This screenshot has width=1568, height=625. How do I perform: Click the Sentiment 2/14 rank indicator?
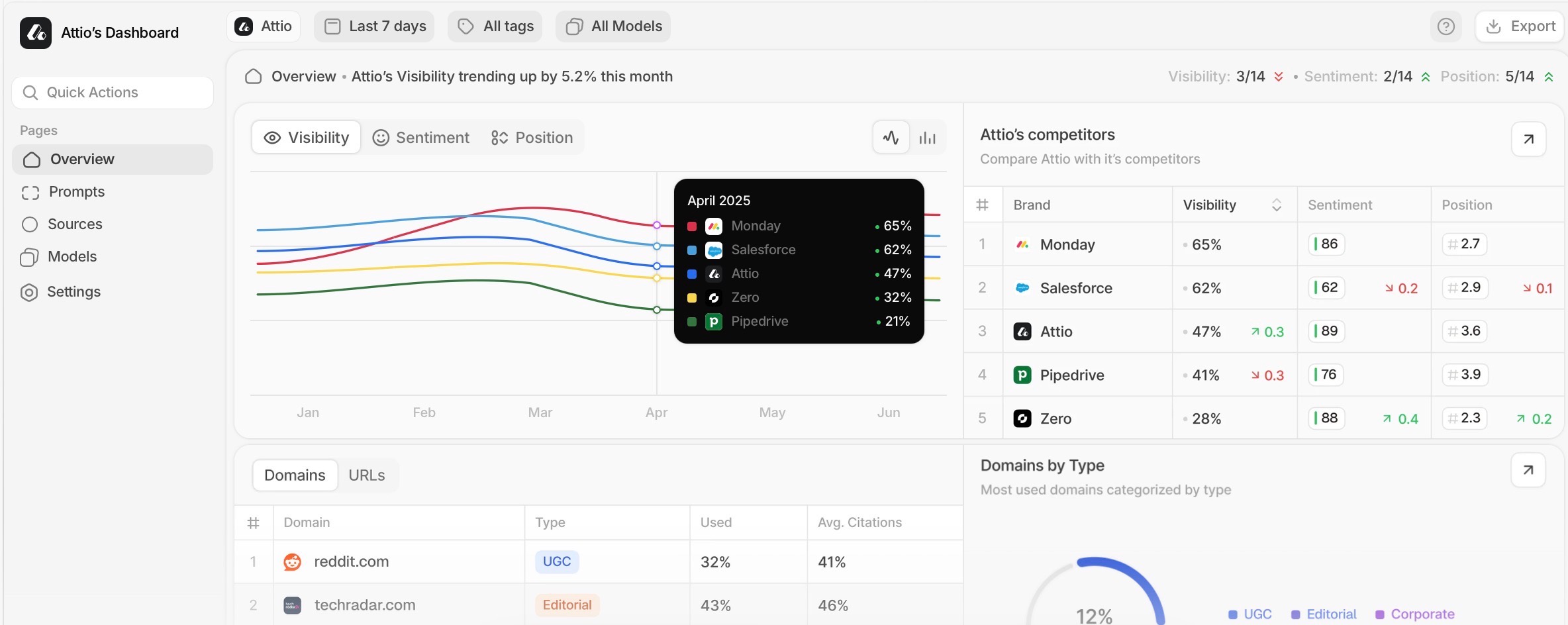pos(1367,77)
